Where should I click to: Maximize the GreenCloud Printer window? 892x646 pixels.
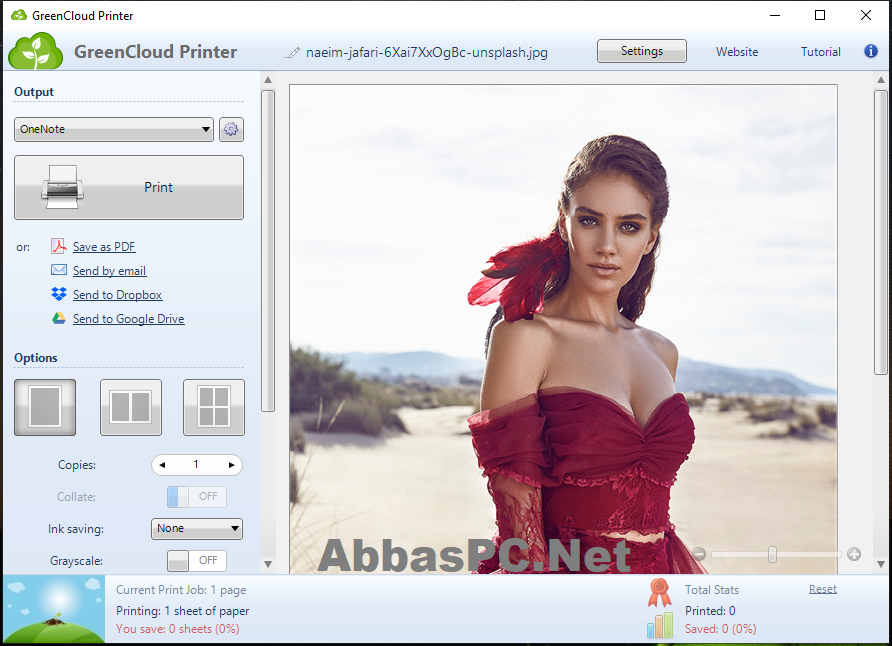point(820,15)
